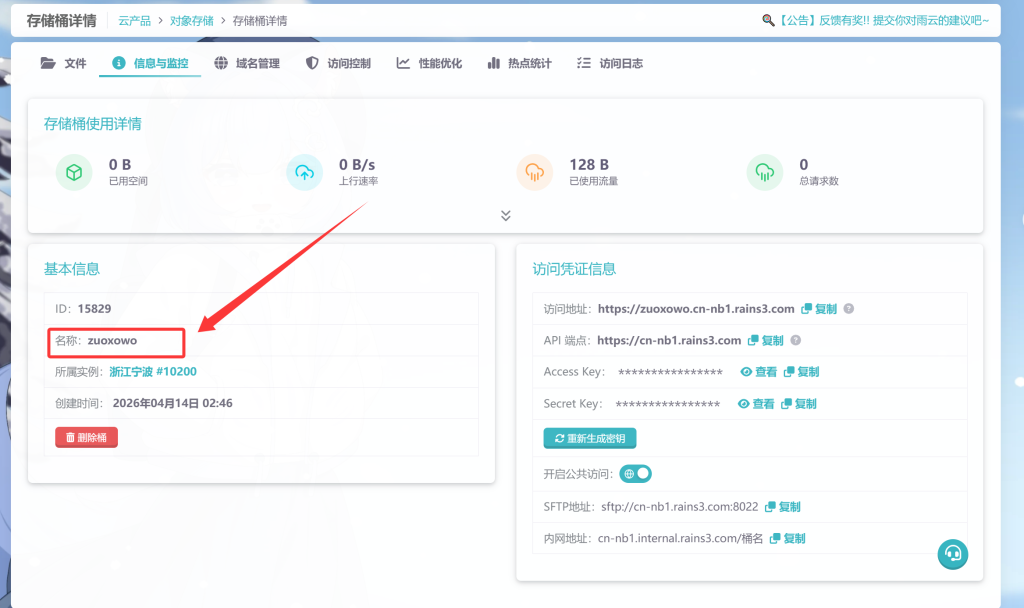
Task: Open the 文件 tab
Action: [x=64, y=63]
